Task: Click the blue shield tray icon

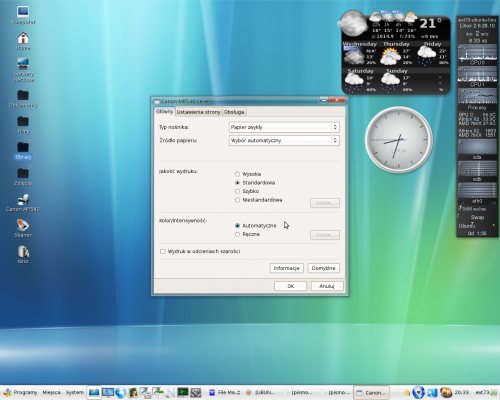Action: 418,392
